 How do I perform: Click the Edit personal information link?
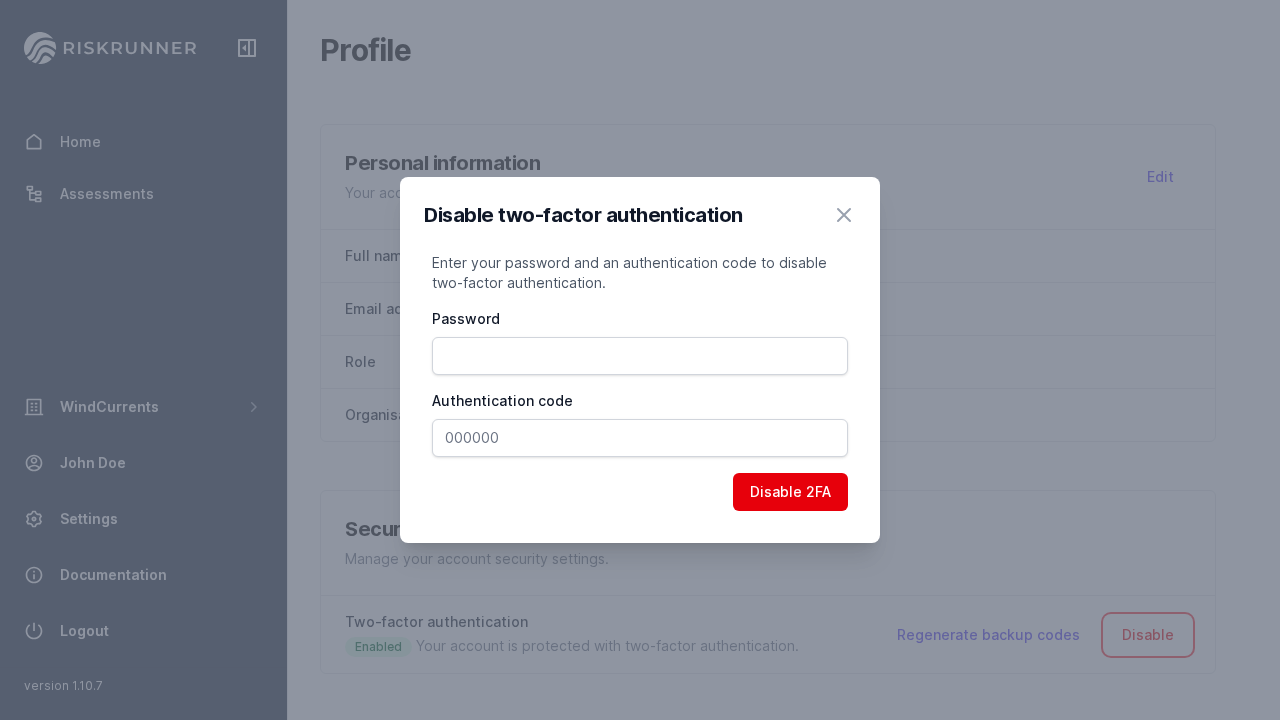tap(1160, 177)
